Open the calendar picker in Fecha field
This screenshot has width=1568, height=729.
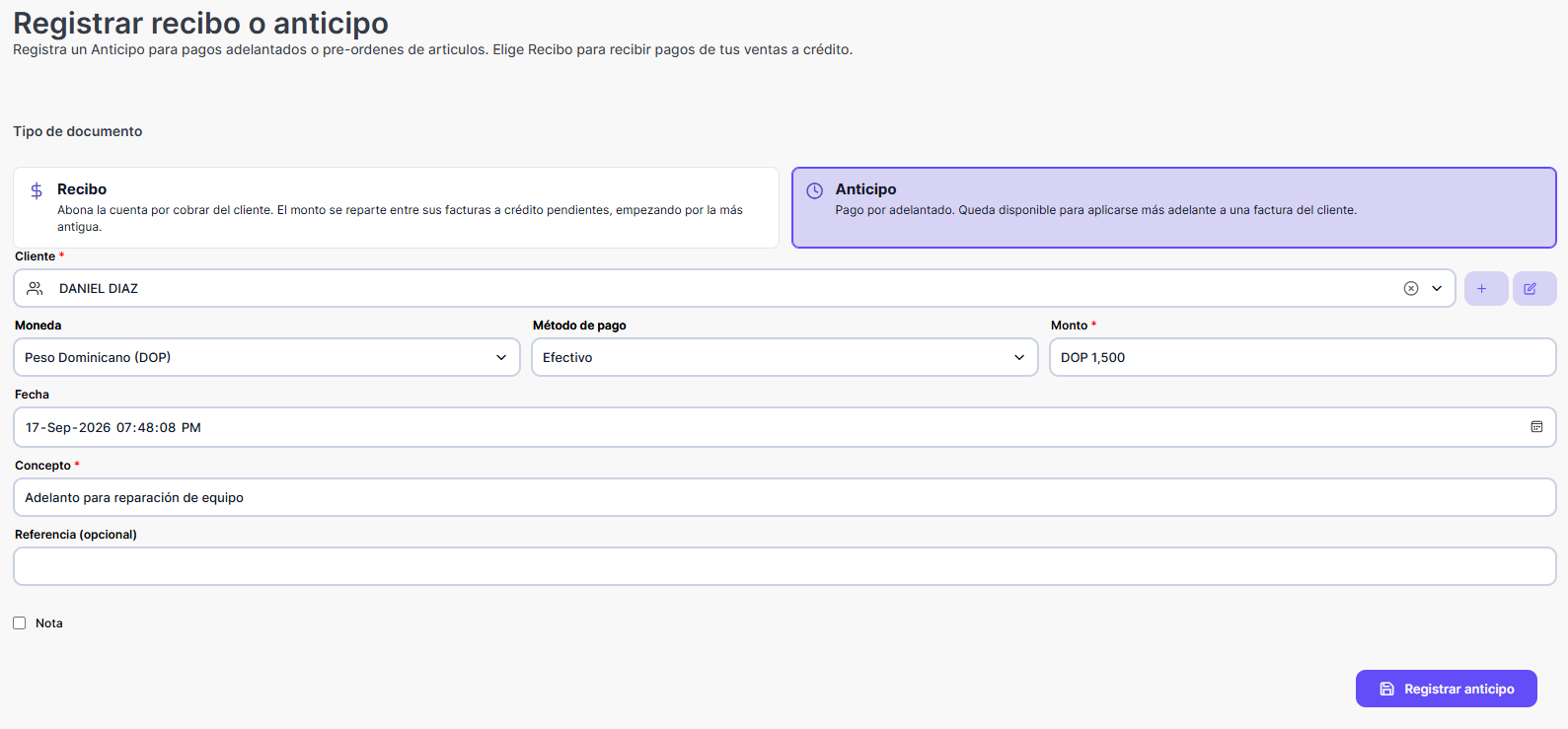1536,427
